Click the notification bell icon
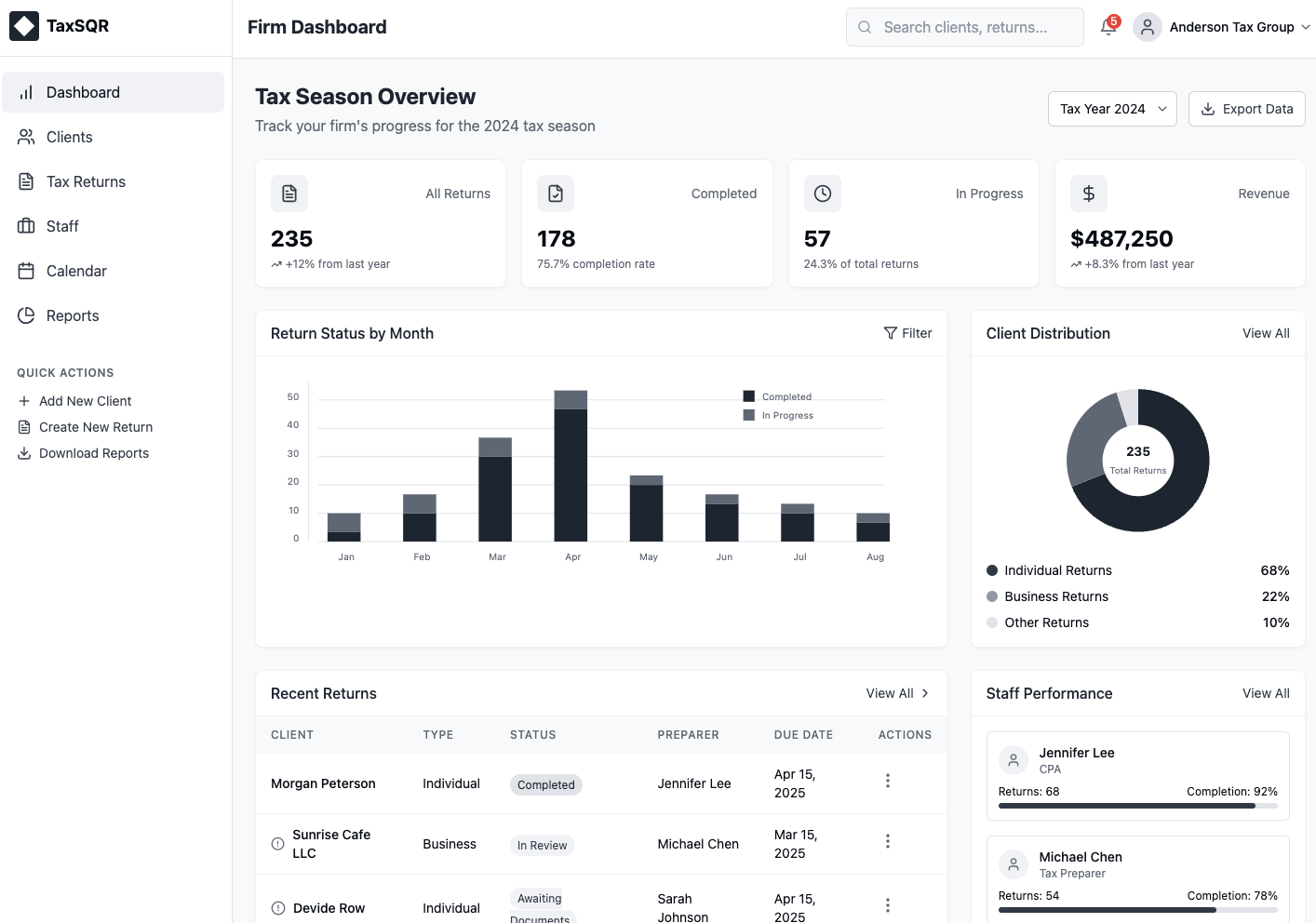Viewport: 1316px width, 923px height. pos(1108,27)
